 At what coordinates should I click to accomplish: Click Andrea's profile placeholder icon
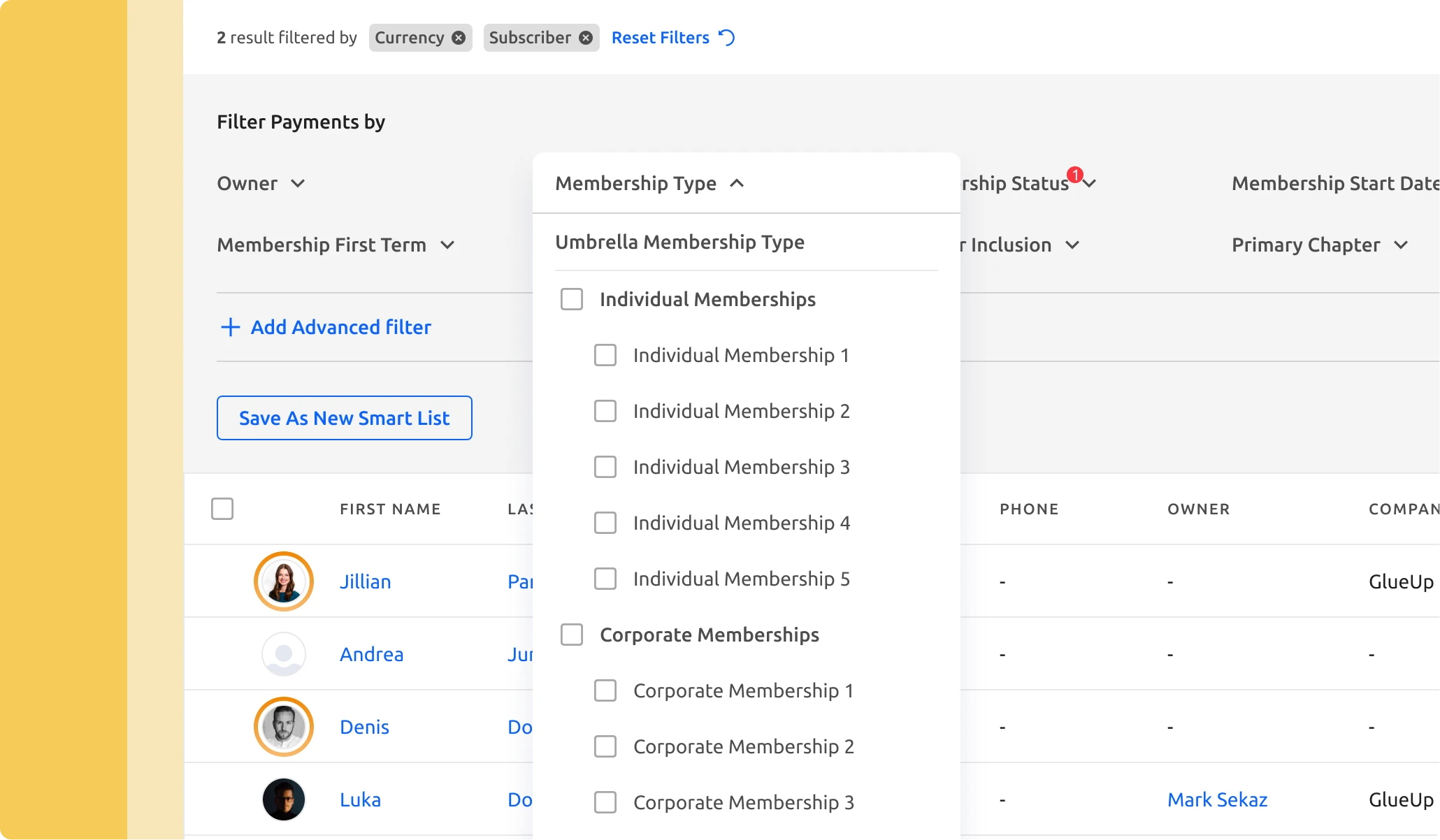pos(283,653)
